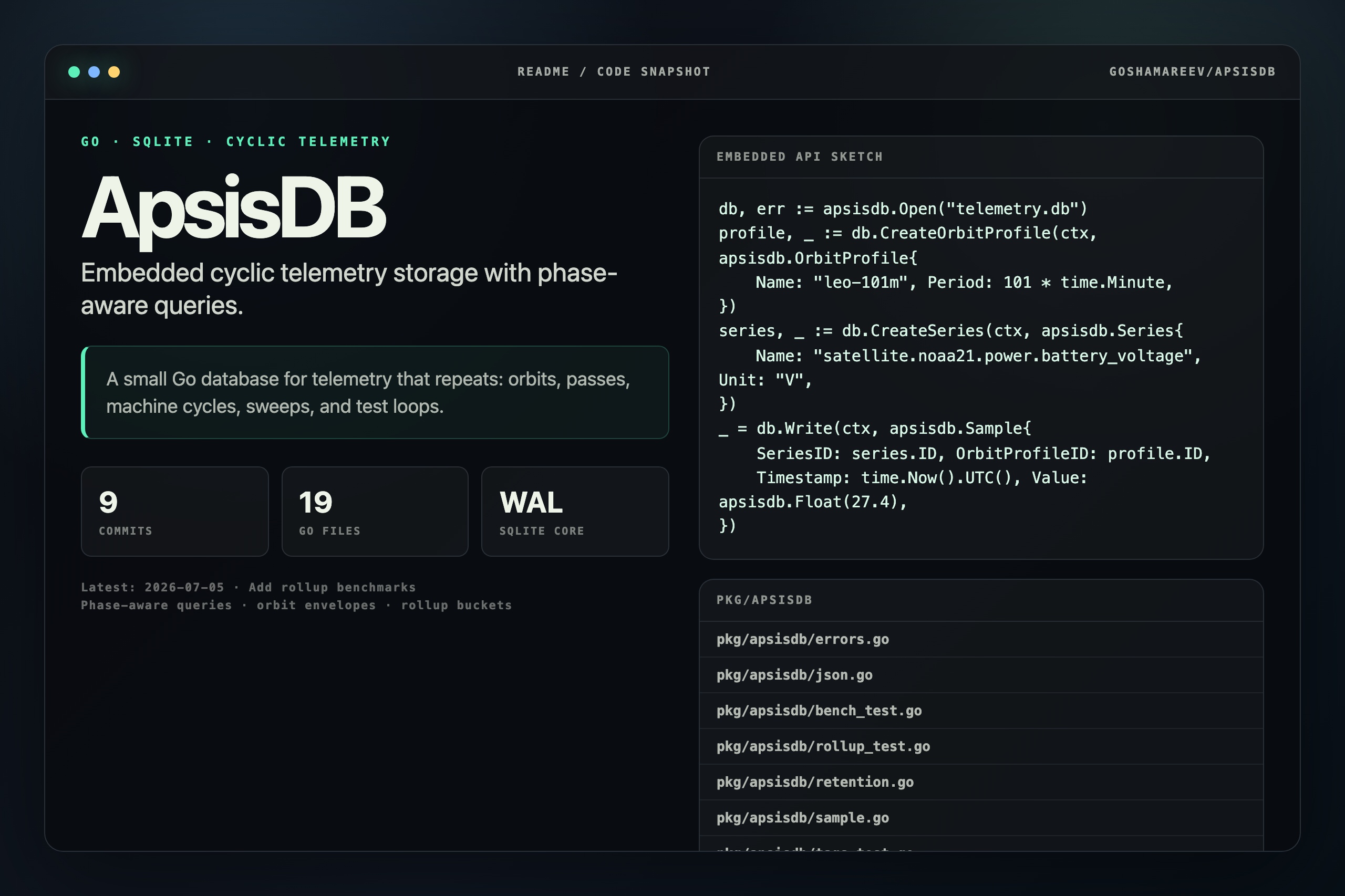
Task: Click the green-bordered description callout box
Action: 375,392
